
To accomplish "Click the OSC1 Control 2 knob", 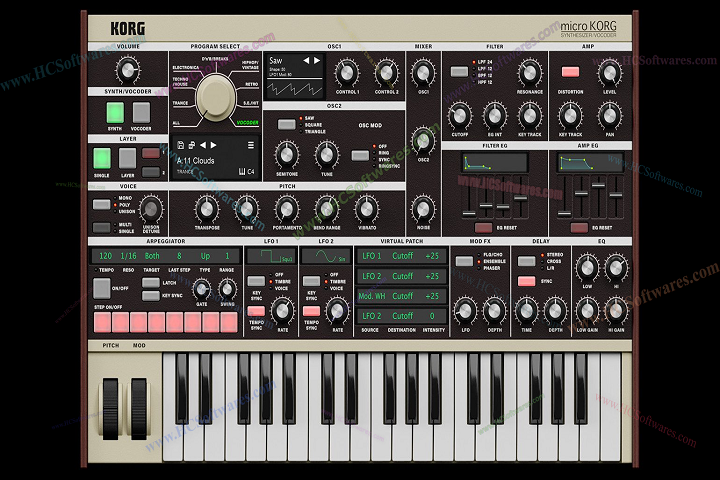I will pyautogui.click(x=386, y=73).
